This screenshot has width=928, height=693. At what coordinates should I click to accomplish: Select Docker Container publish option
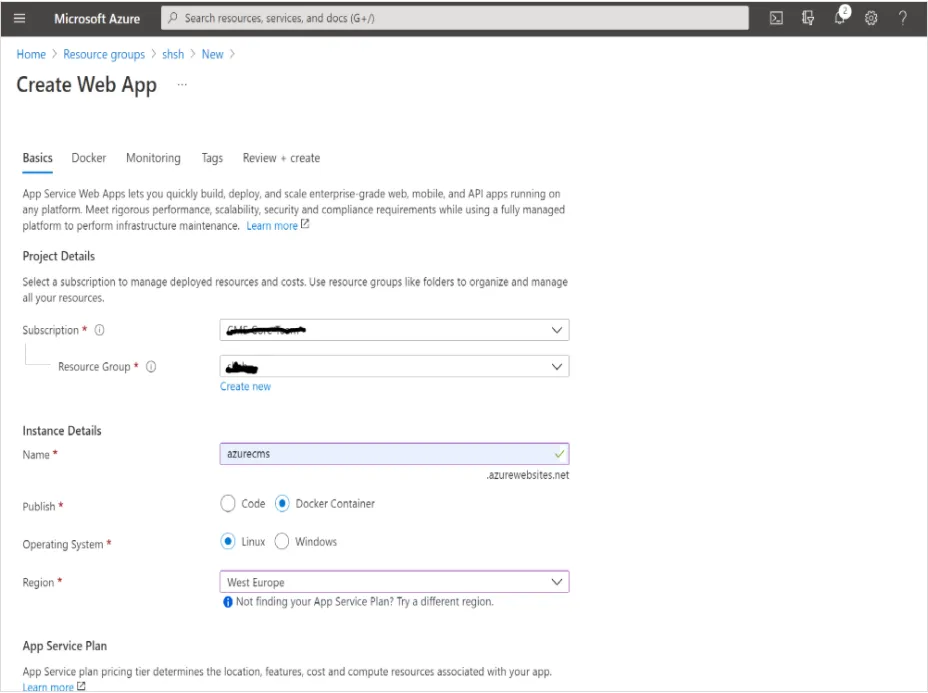click(282, 504)
